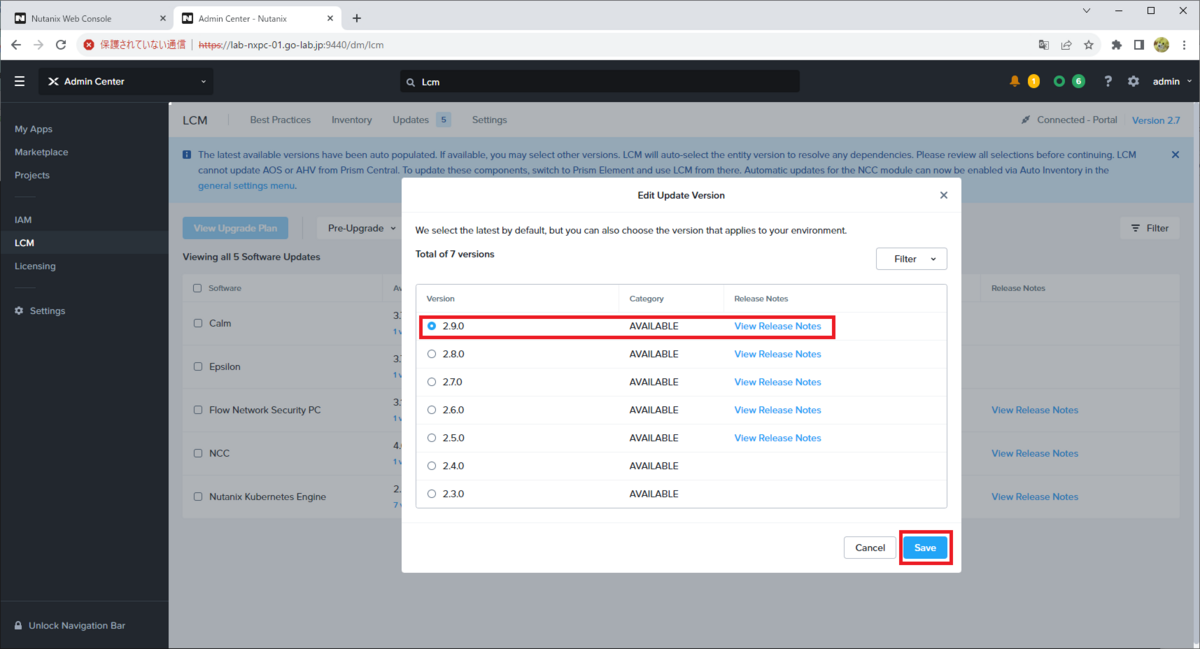Screen dimensions: 1200x649
Task: Open the help question mark icon
Action: click(x=1108, y=81)
